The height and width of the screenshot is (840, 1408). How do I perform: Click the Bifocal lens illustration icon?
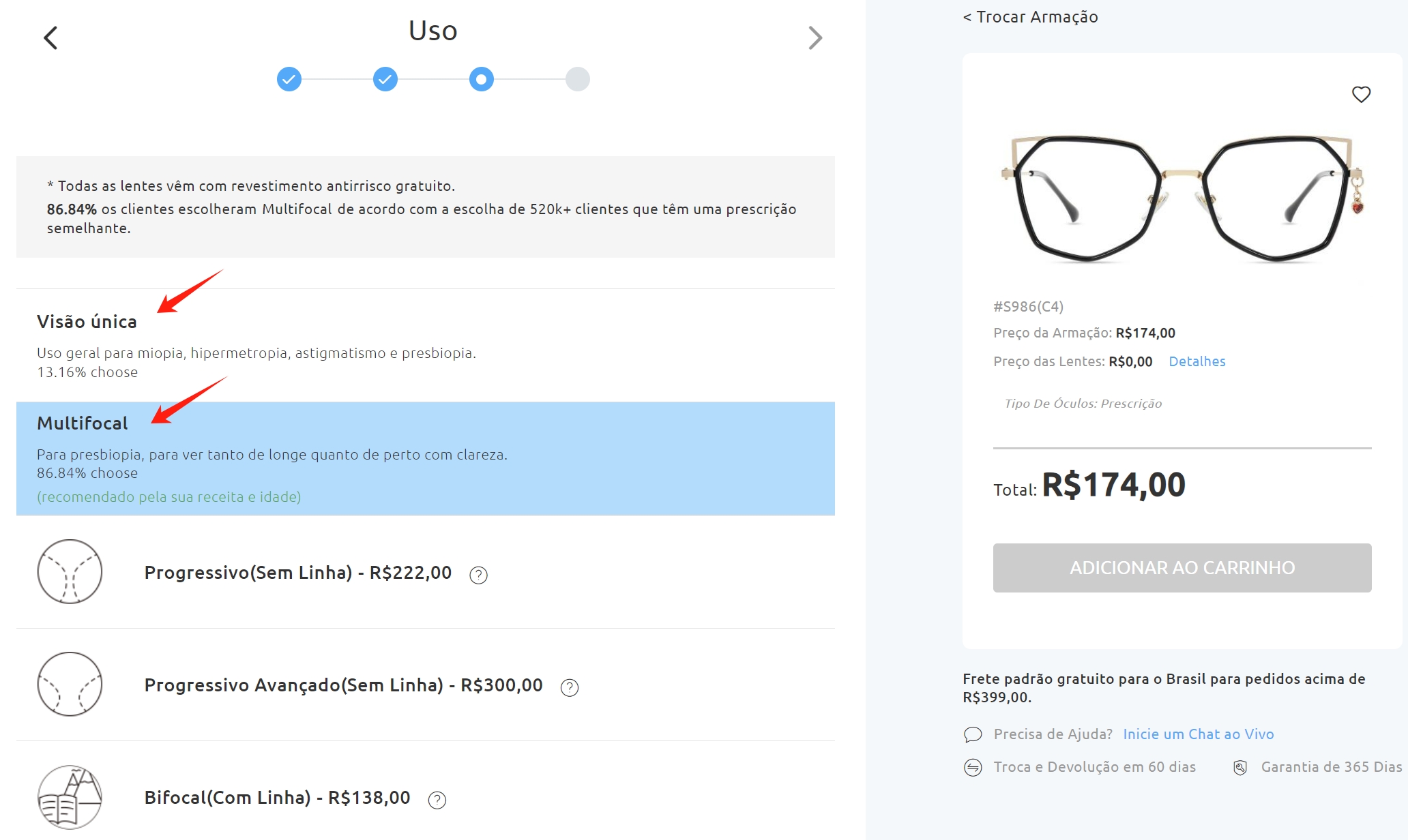click(70, 796)
